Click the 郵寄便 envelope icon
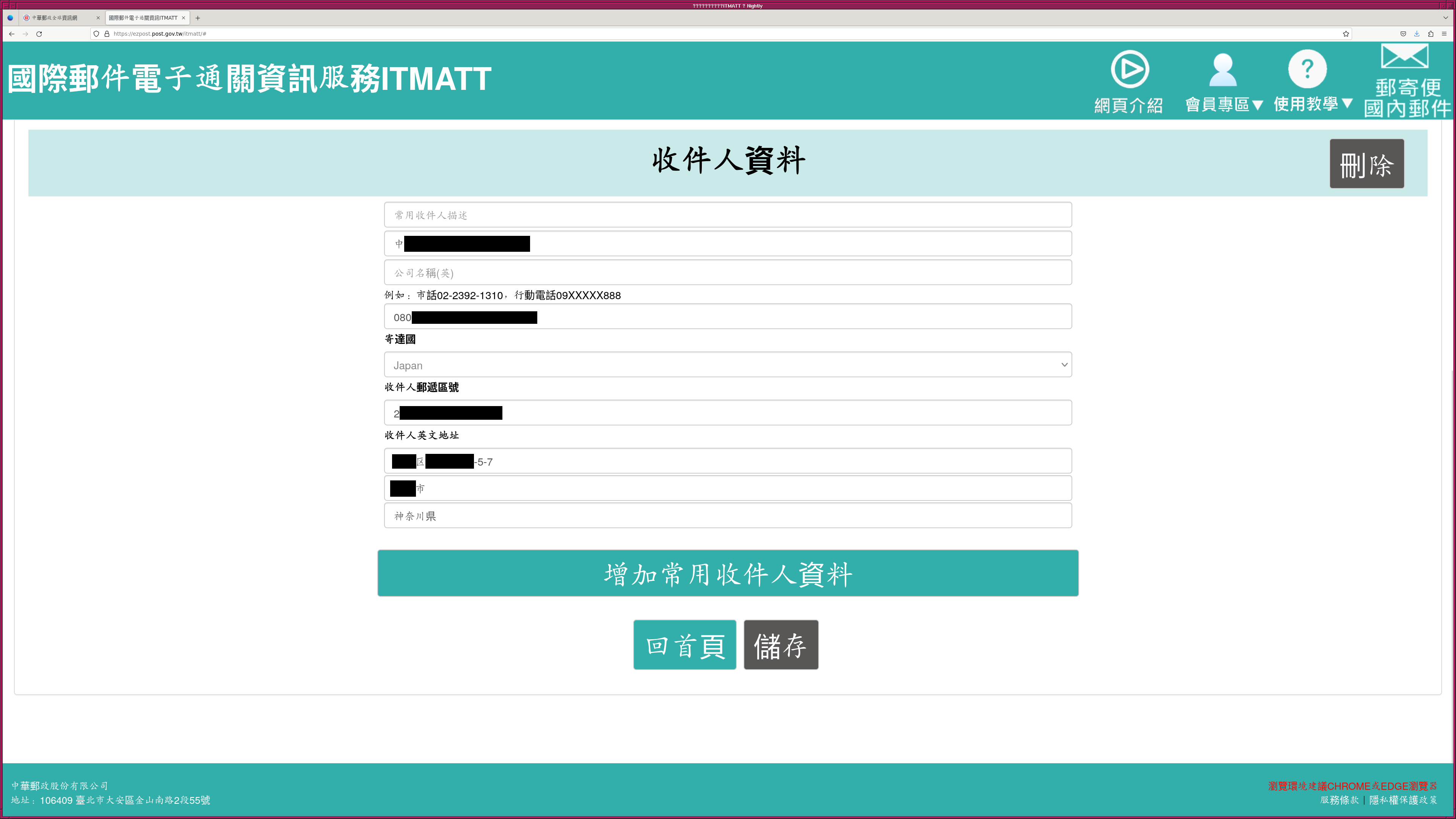Viewport: 1456px width, 819px height. point(1404,56)
